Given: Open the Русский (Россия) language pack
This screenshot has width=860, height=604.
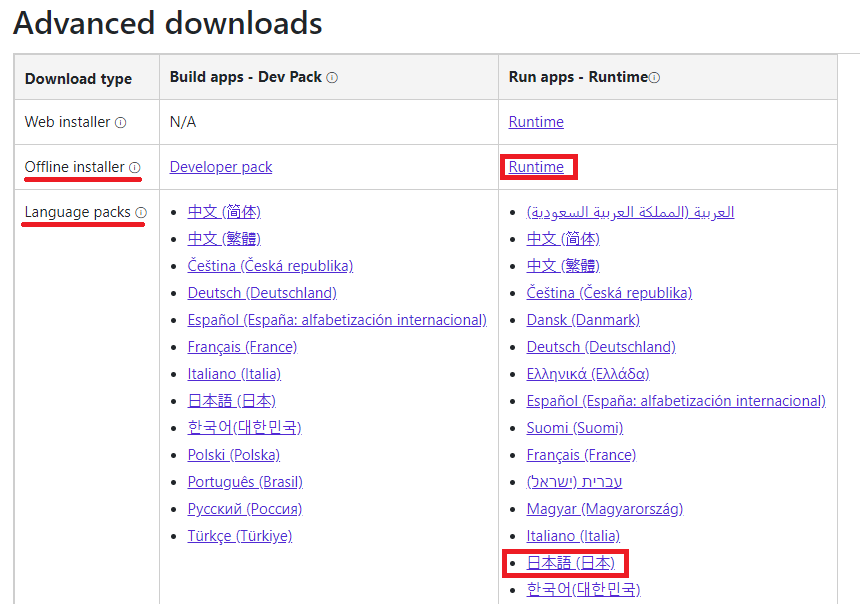Looking at the screenshot, I should pos(245,509).
